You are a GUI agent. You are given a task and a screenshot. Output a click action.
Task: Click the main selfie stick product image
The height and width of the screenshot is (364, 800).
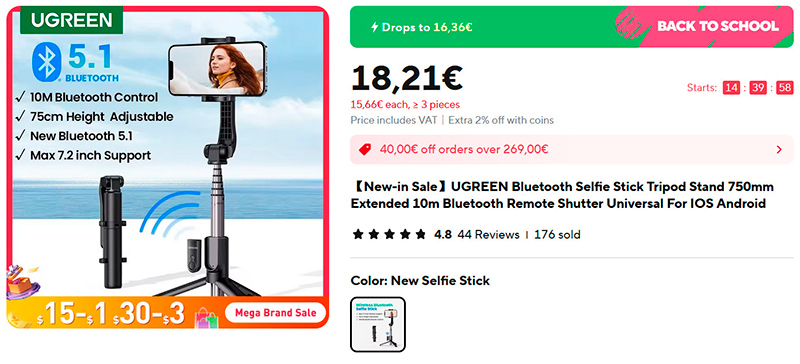[167, 167]
